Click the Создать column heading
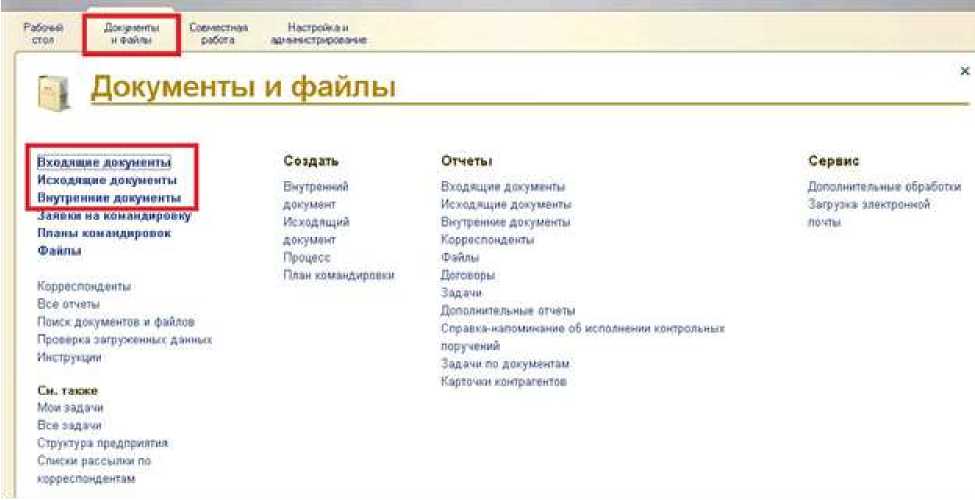The image size is (975, 500). coord(311,160)
